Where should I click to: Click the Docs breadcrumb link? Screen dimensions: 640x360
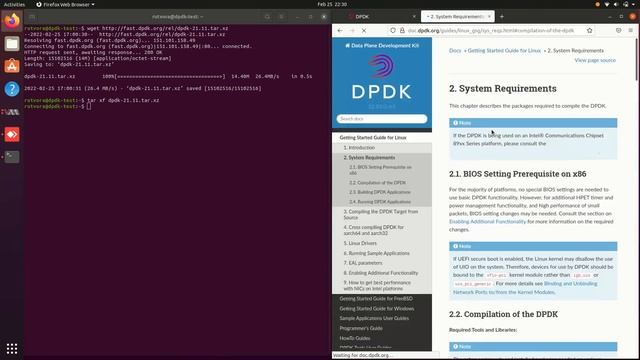click(455, 51)
